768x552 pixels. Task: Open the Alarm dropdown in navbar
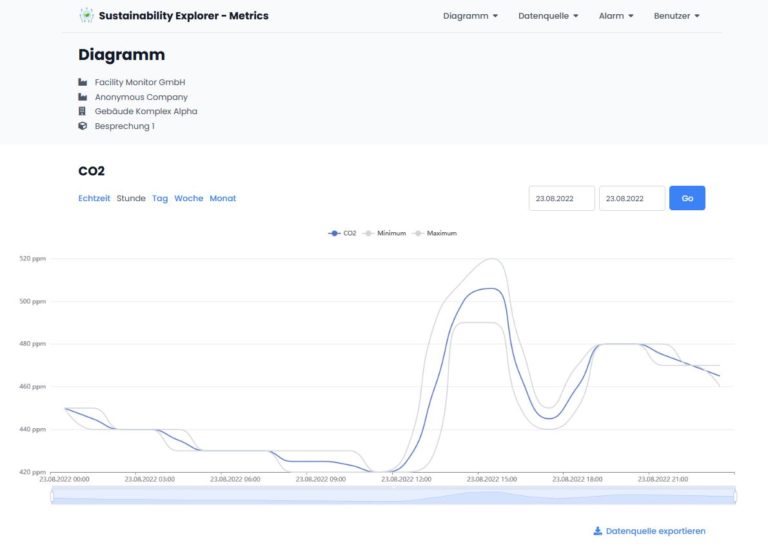616,16
